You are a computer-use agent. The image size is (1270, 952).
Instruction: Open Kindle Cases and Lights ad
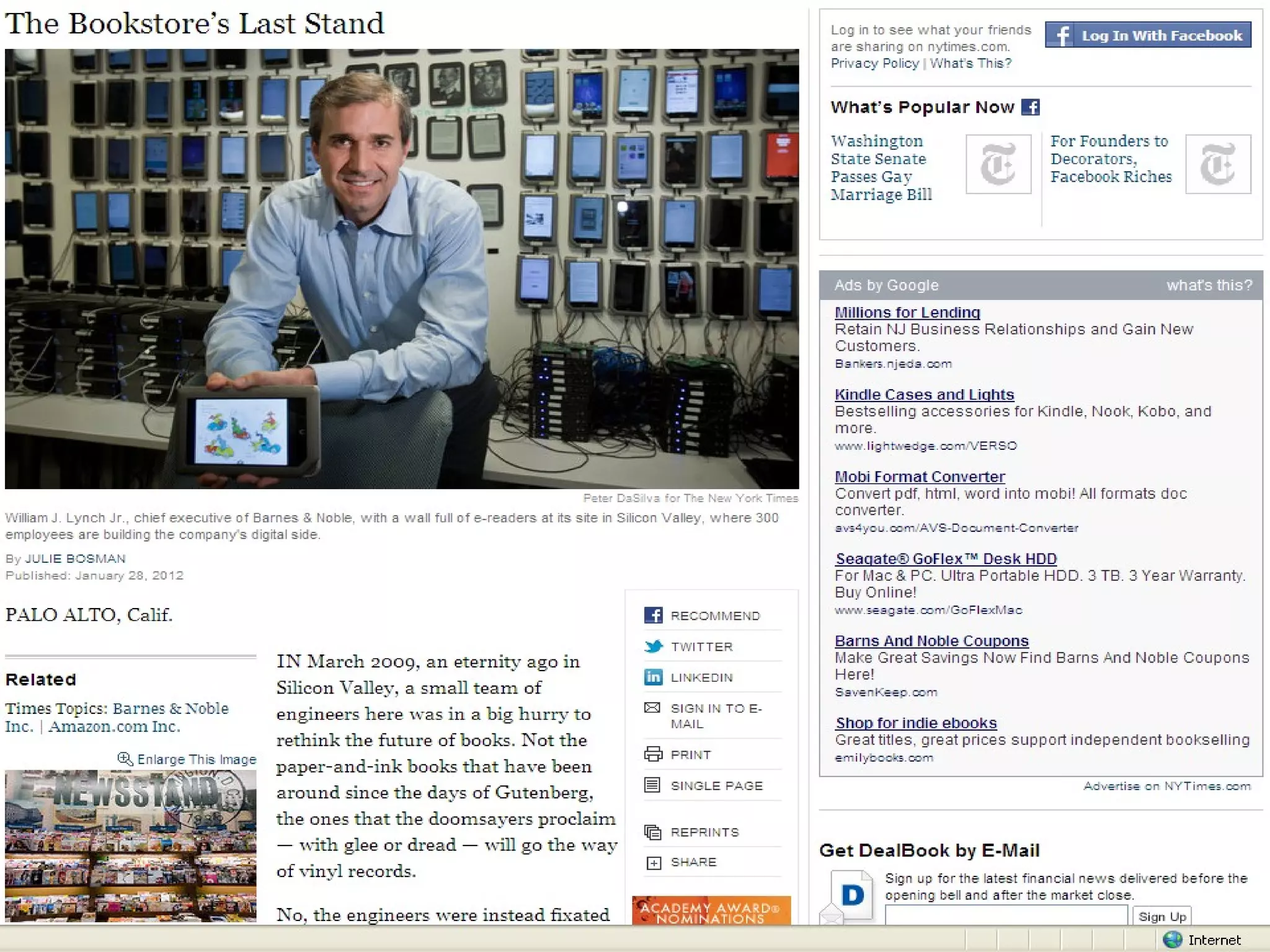924,395
